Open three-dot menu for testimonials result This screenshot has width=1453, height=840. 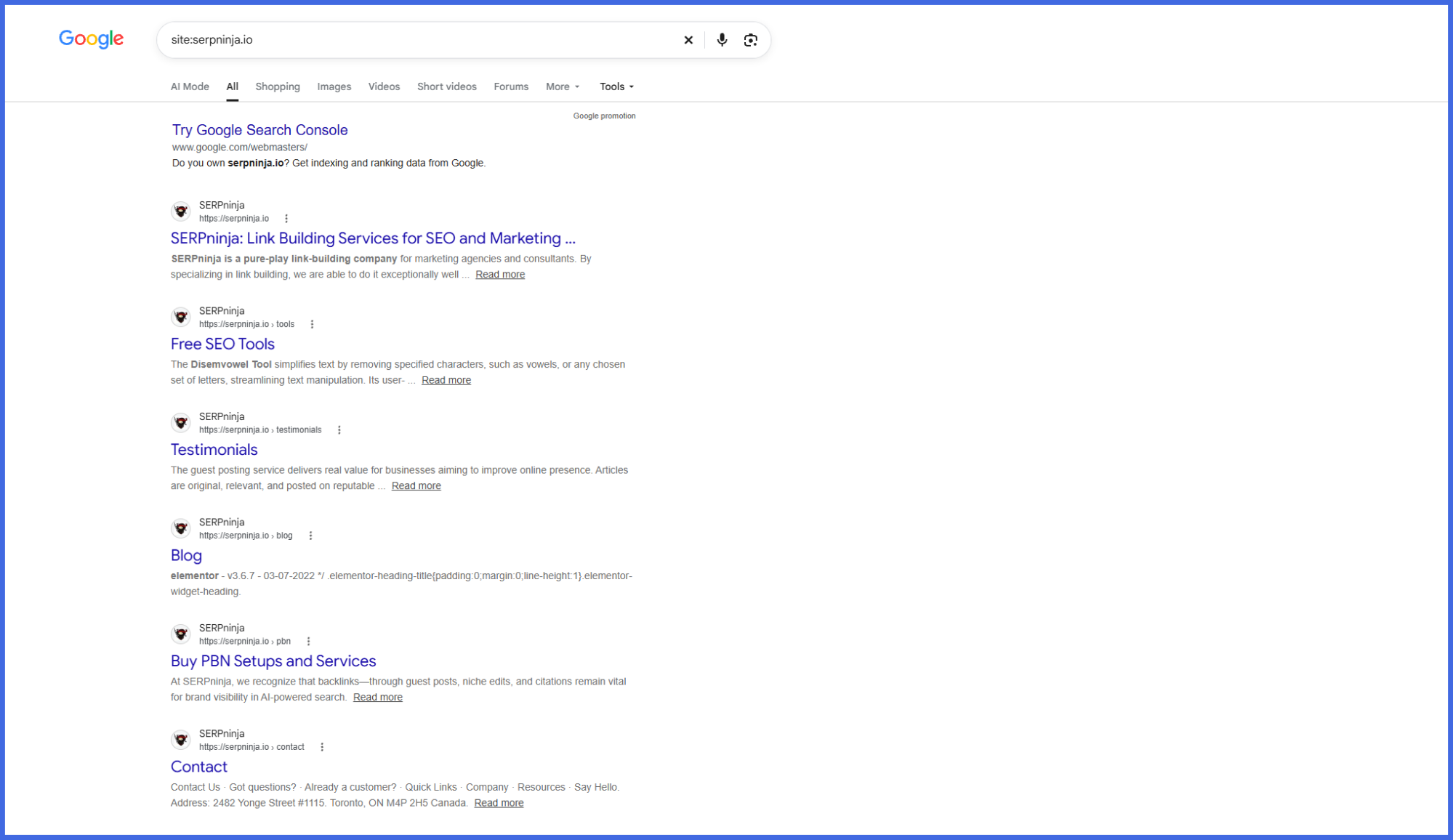coord(339,430)
